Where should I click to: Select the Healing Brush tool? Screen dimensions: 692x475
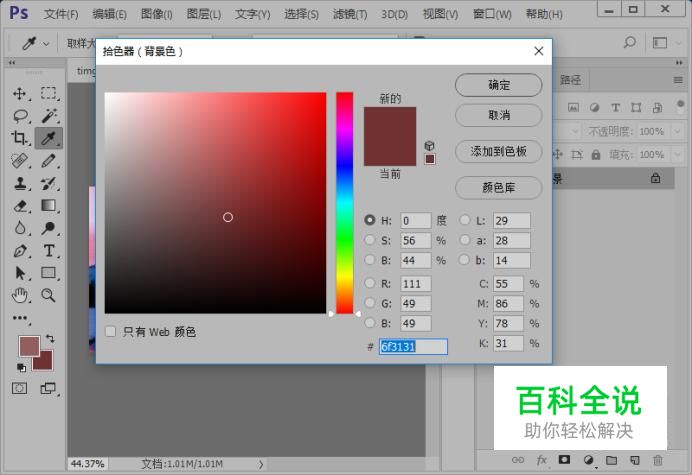coord(19,161)
